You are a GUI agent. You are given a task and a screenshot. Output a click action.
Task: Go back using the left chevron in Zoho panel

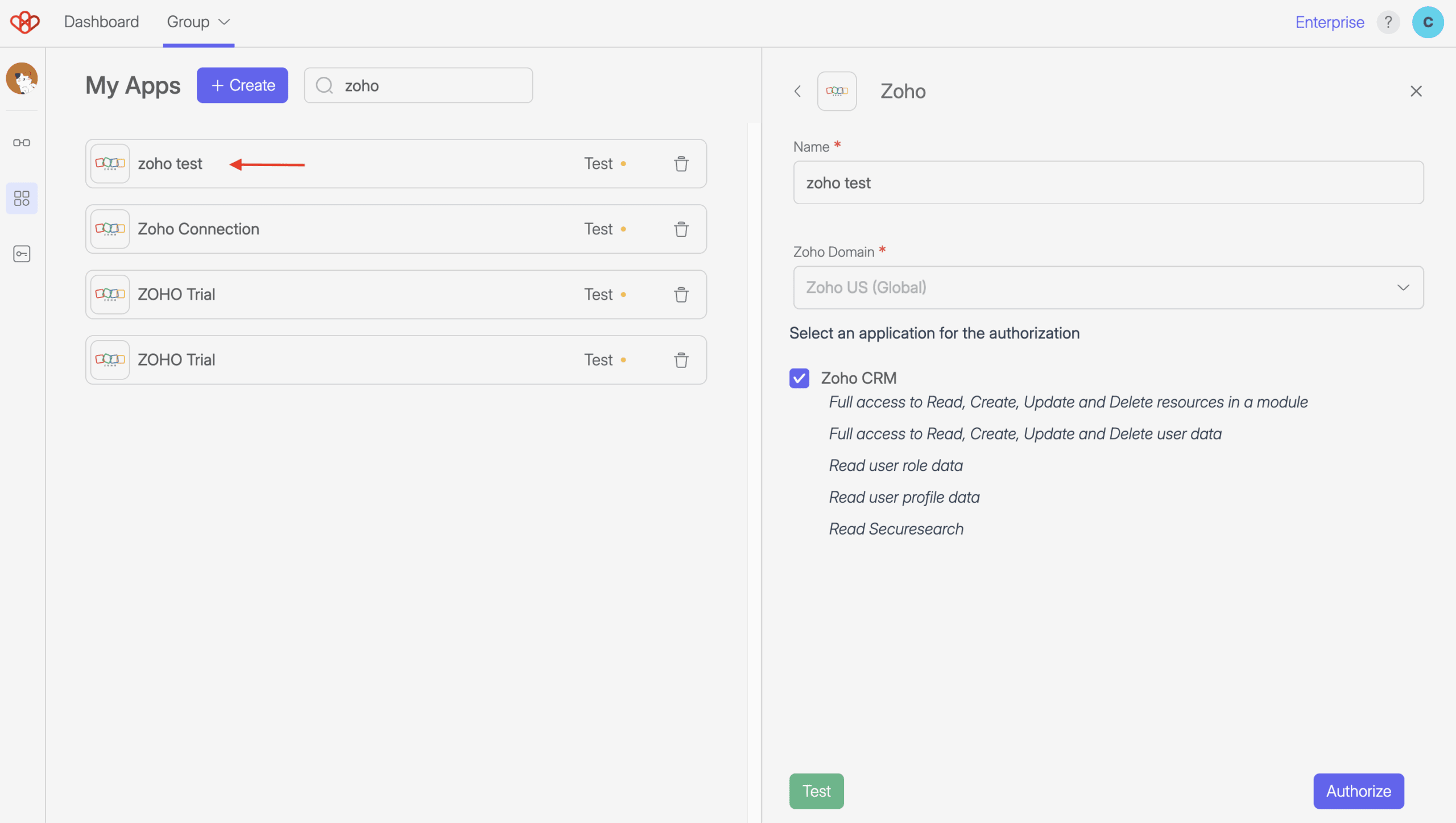pyautogui.click(x=798, y=91)
